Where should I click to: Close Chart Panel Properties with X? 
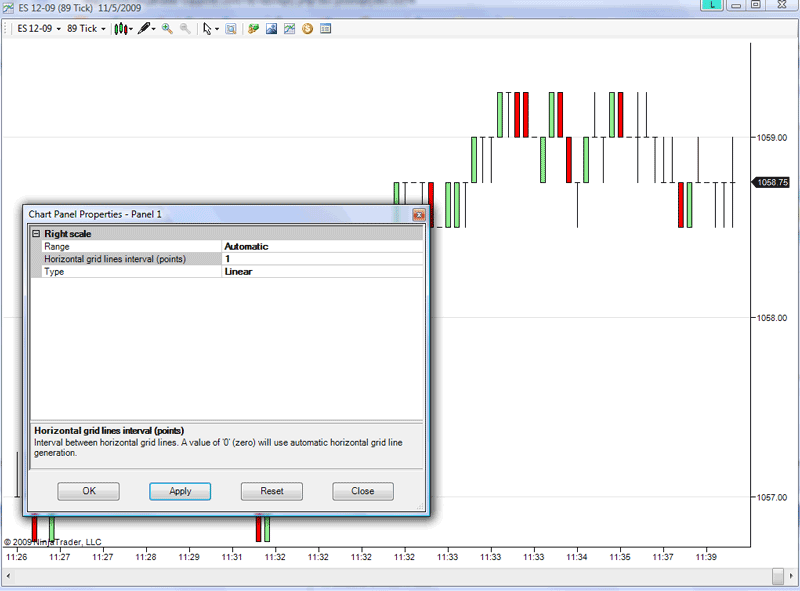(x=419, y=215)
